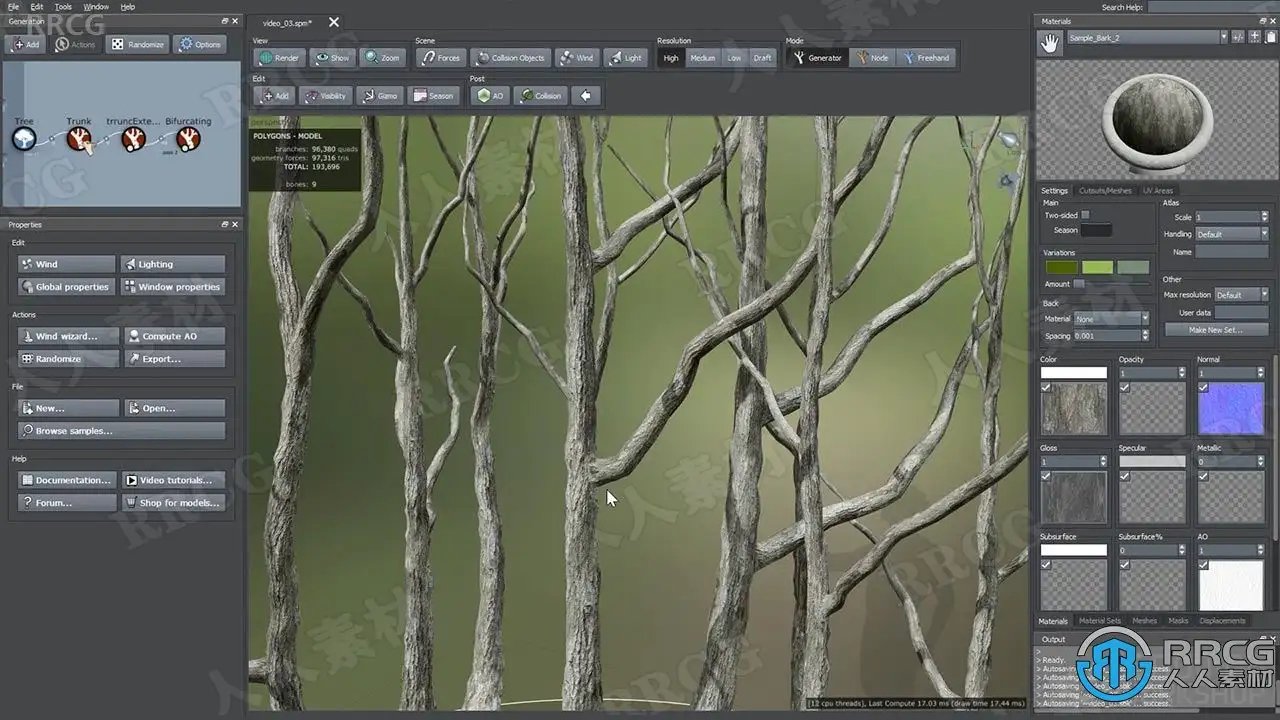This screenshot has height=720, width=1280.
Task: Open the Max resolution dropdown
Action: (x=1241, y=295)
